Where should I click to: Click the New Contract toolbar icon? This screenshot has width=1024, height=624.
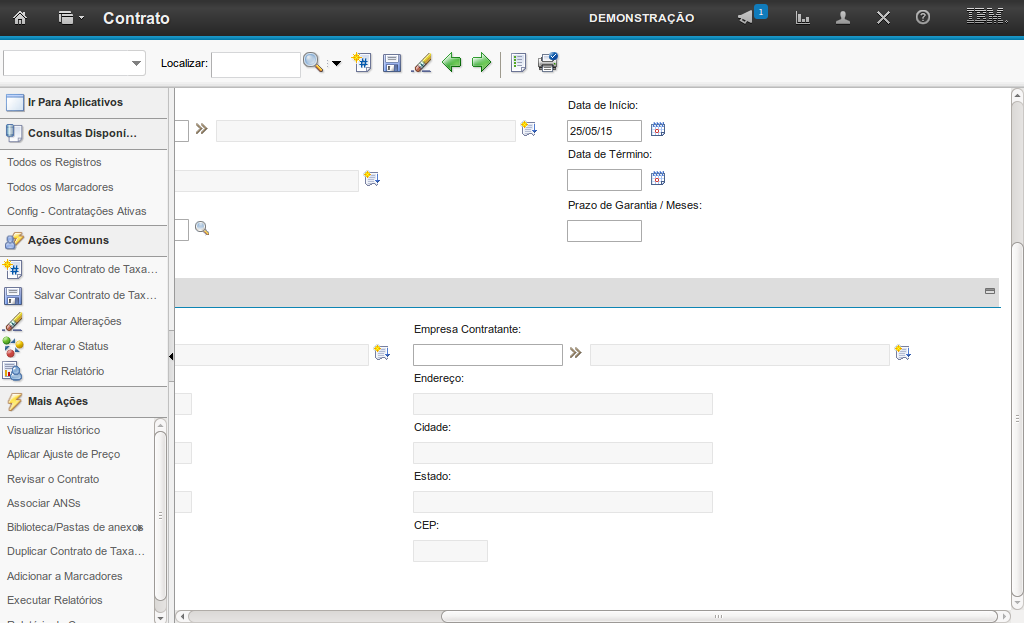point(363,63)
